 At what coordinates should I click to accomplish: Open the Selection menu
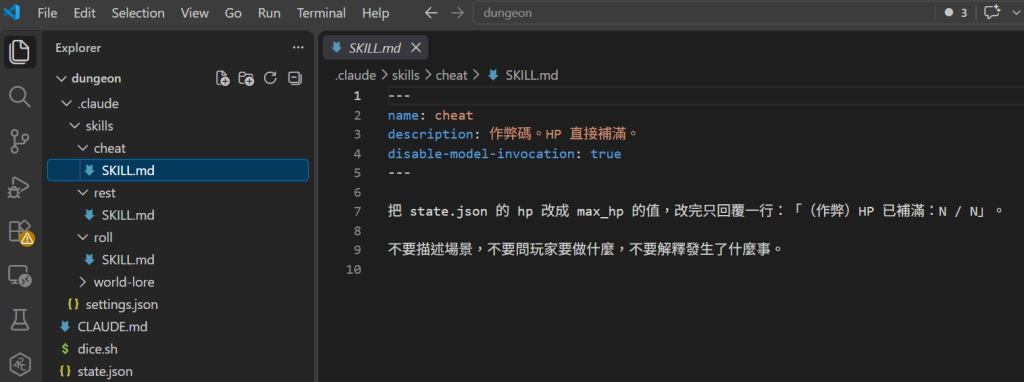click(x=137, y=13)
